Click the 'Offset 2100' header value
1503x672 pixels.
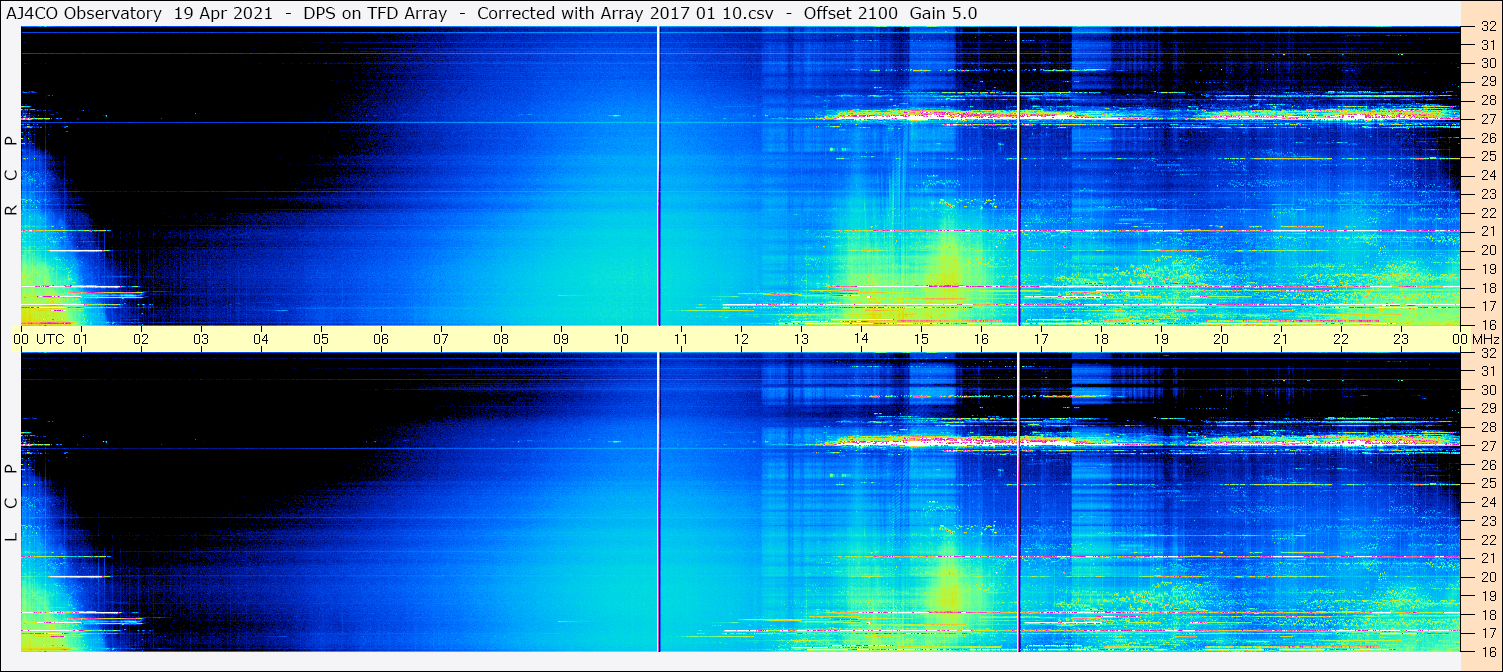(x=849, y=13)
